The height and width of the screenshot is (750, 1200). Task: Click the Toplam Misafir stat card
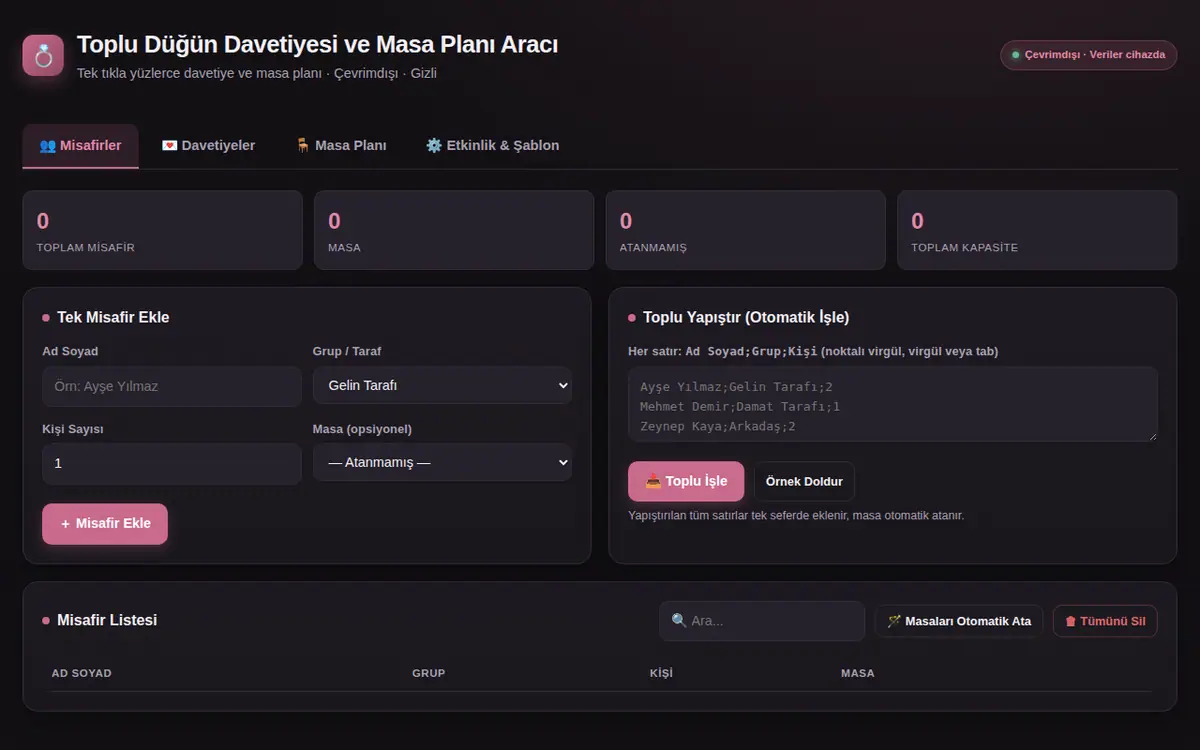(x=163, y=230)
